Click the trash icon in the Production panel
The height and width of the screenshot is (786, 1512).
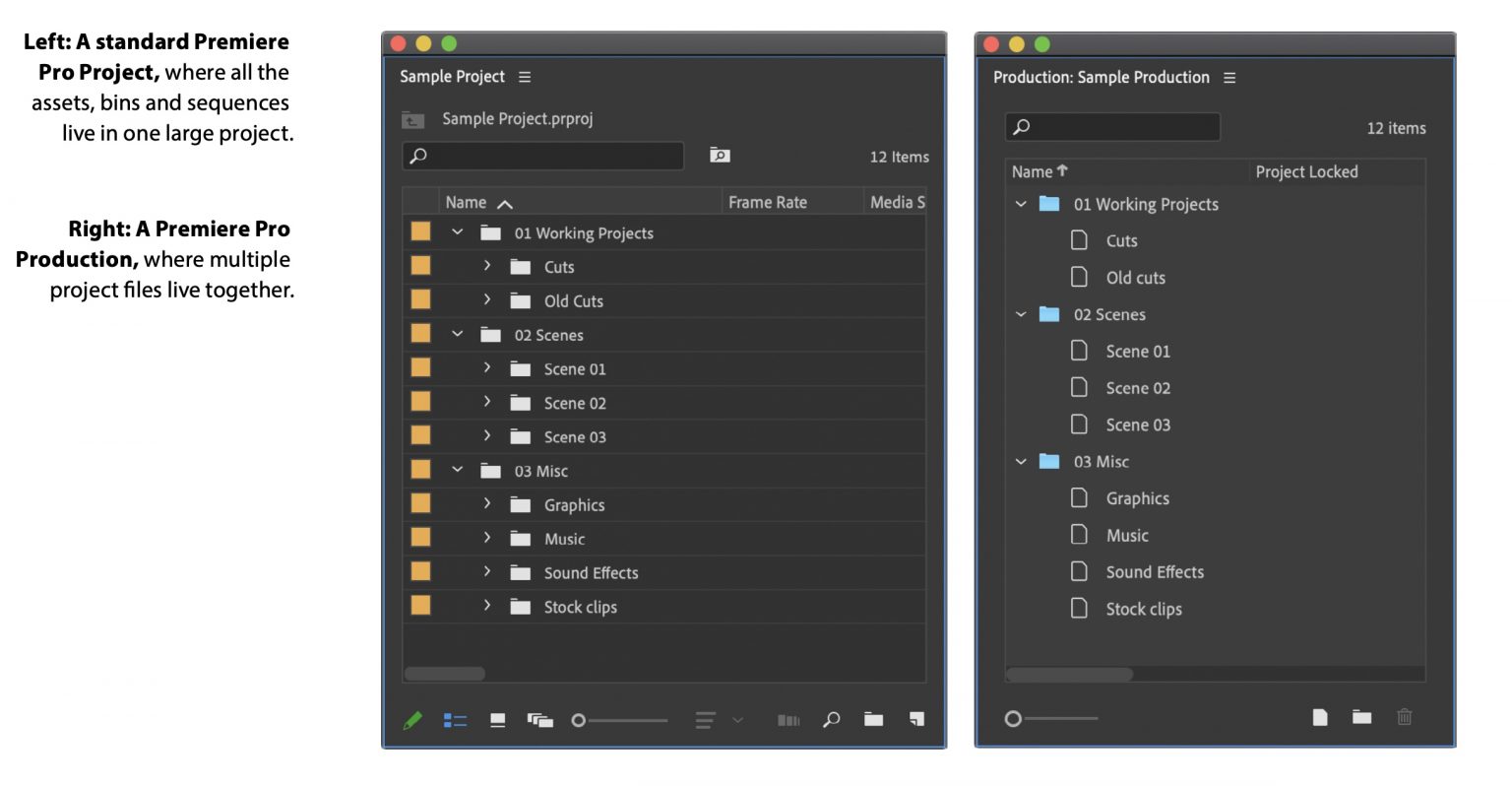pos(1405,717)
